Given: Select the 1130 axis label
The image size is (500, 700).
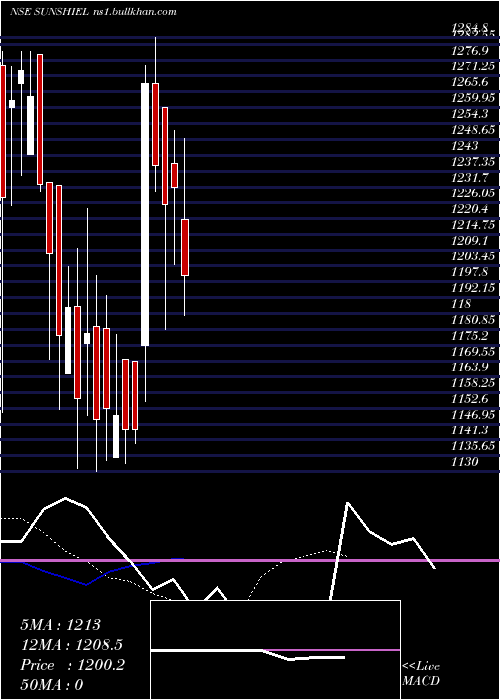Looking at the screenshot, I should click(x=465, y=462).
